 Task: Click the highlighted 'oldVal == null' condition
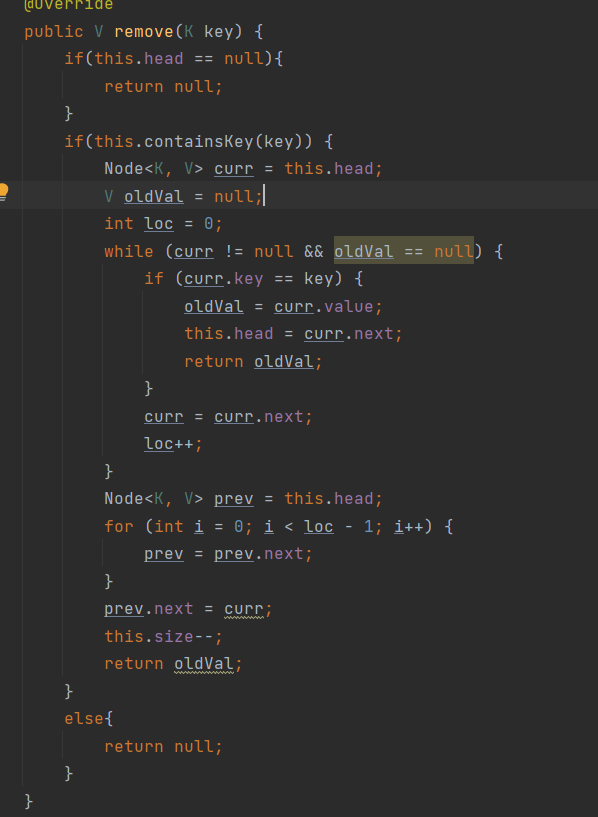tap(404, 252)
